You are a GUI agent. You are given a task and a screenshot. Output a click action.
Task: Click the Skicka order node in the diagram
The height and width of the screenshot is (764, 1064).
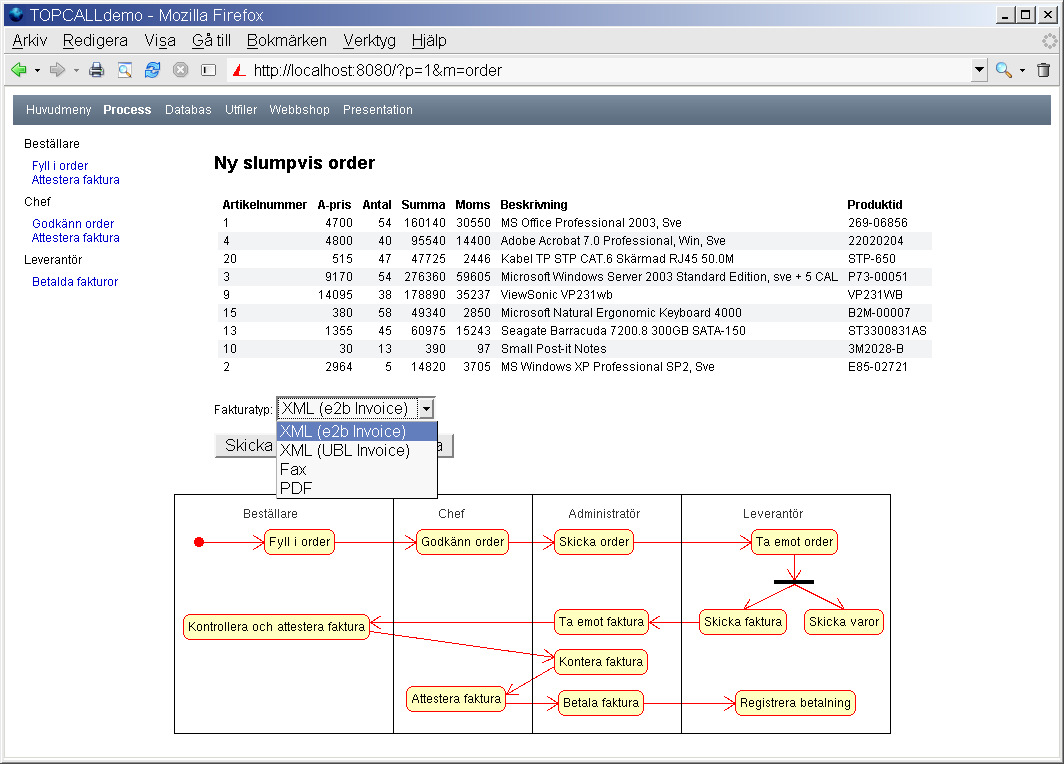coord(594,542)
